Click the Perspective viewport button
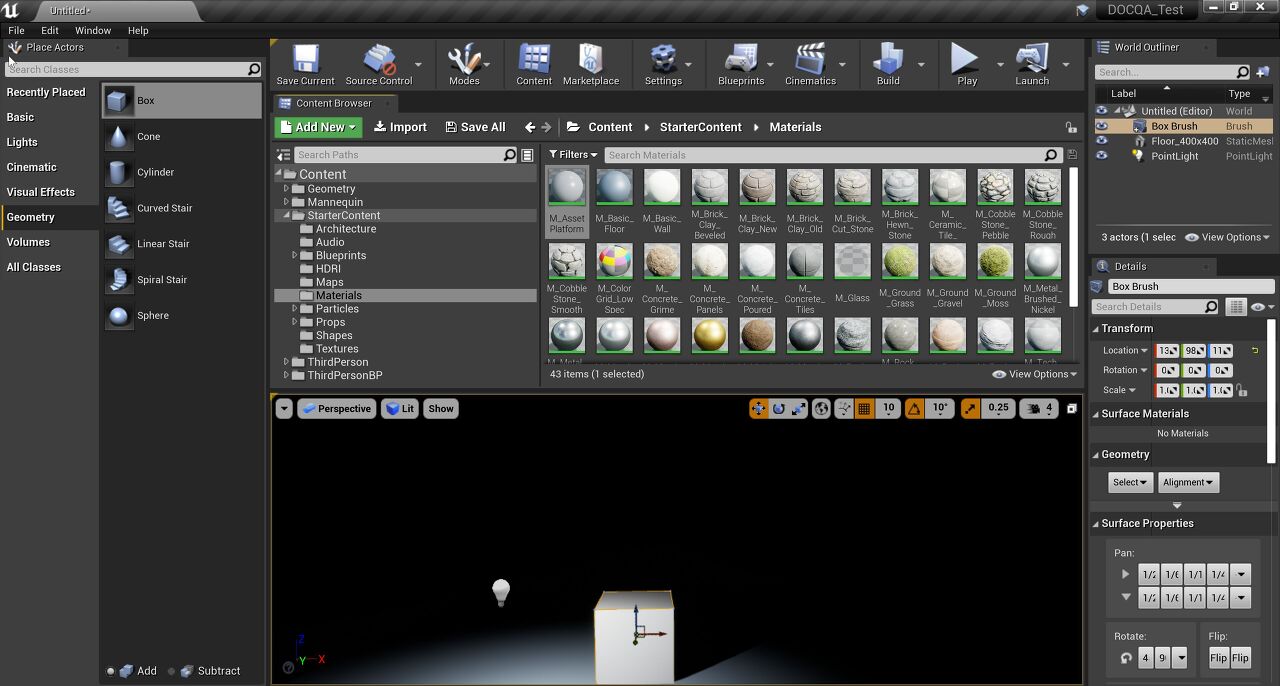 click(x=335, y=408)
